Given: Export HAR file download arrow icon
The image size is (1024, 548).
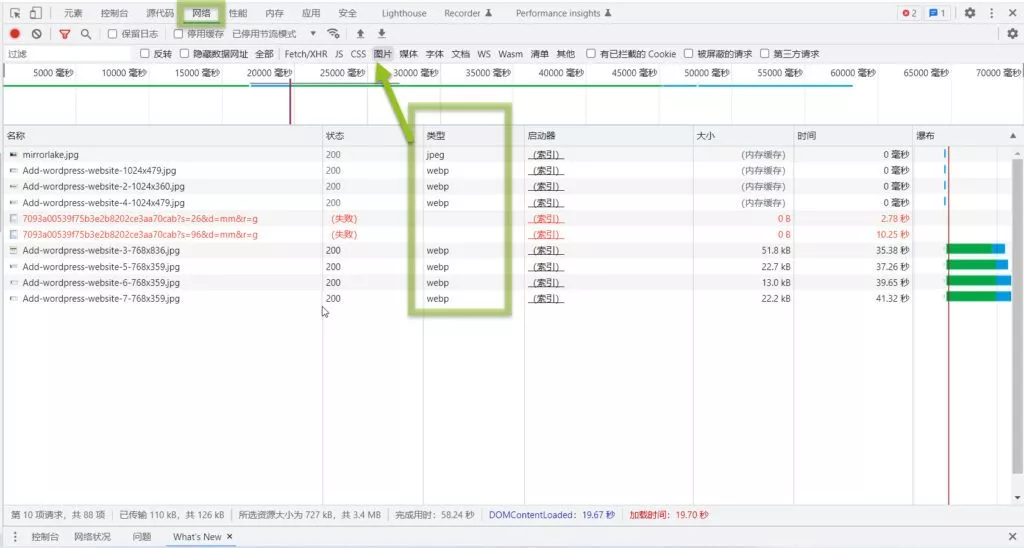Looking at the screenshot, I should pos(381,33).
